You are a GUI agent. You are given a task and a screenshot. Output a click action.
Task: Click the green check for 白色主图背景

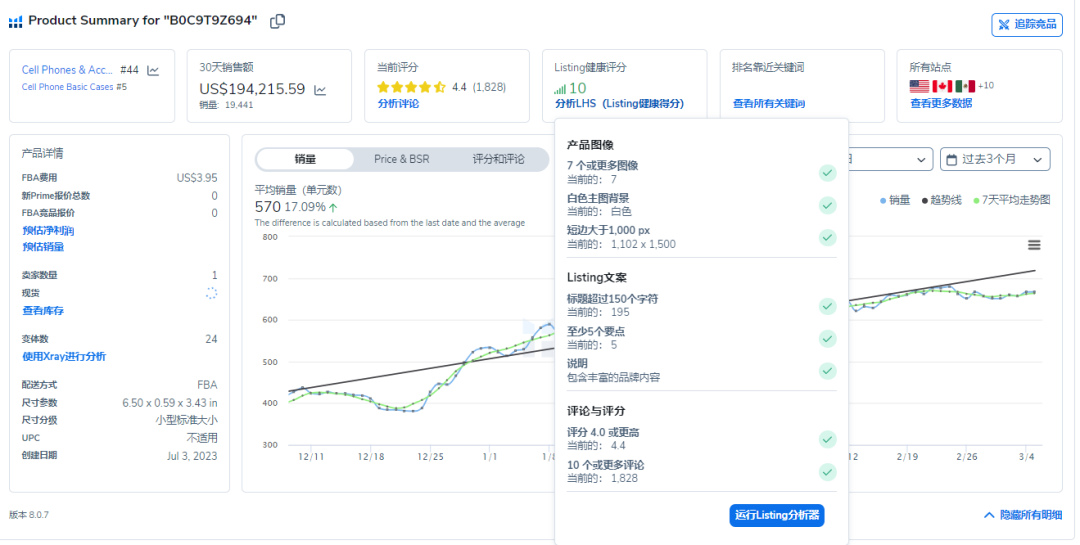(827, 205)
